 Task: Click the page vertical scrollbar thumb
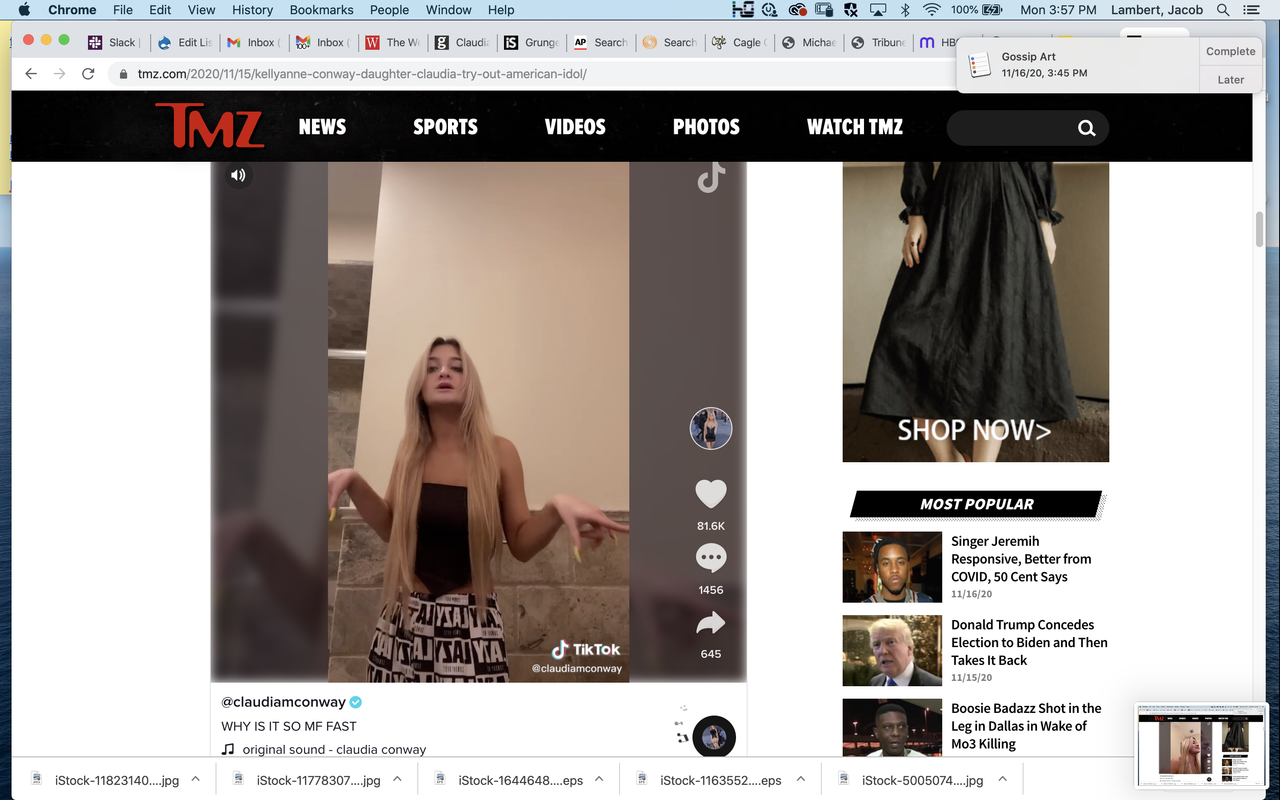(1260, 229)
